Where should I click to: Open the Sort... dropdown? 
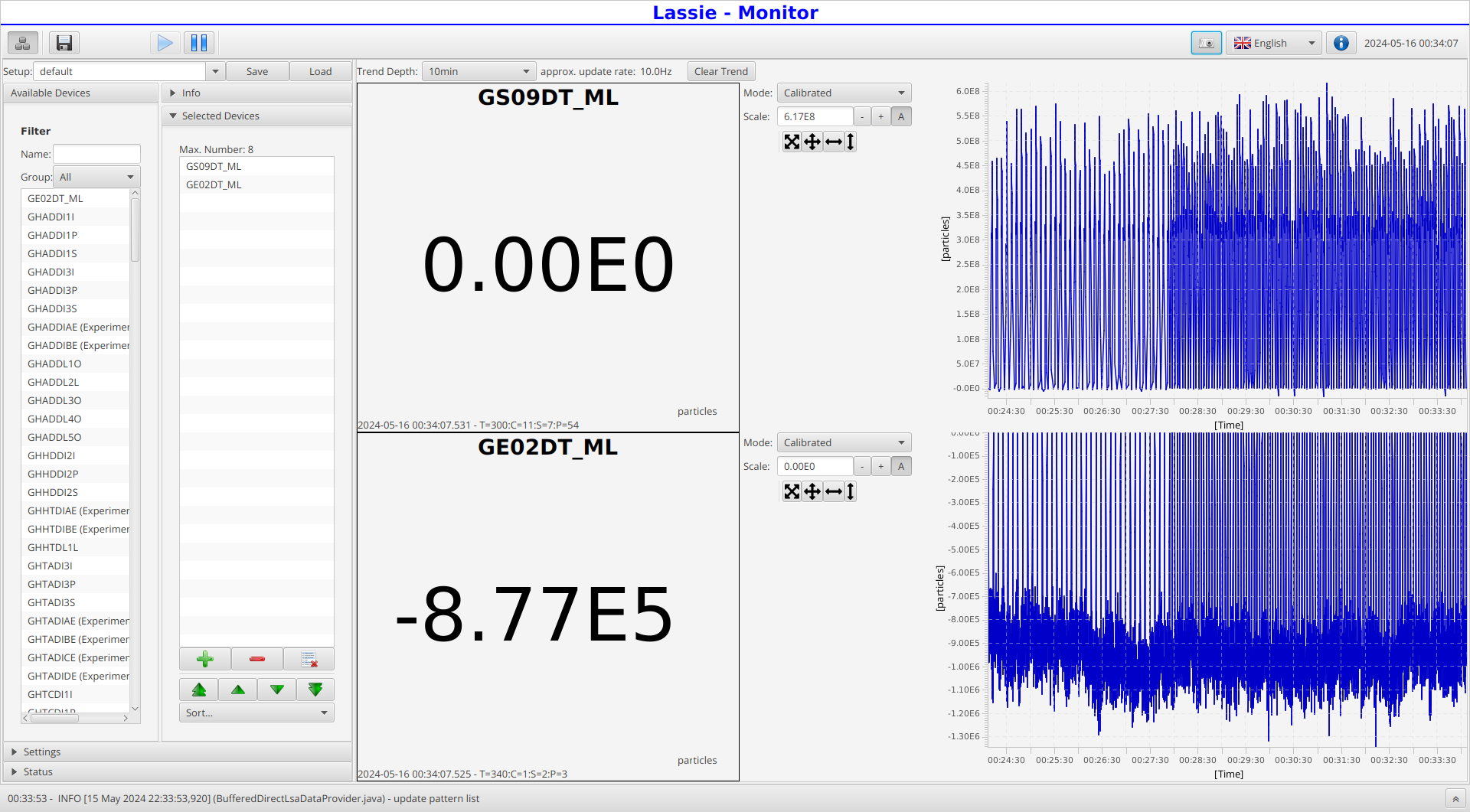pos(256,713)
